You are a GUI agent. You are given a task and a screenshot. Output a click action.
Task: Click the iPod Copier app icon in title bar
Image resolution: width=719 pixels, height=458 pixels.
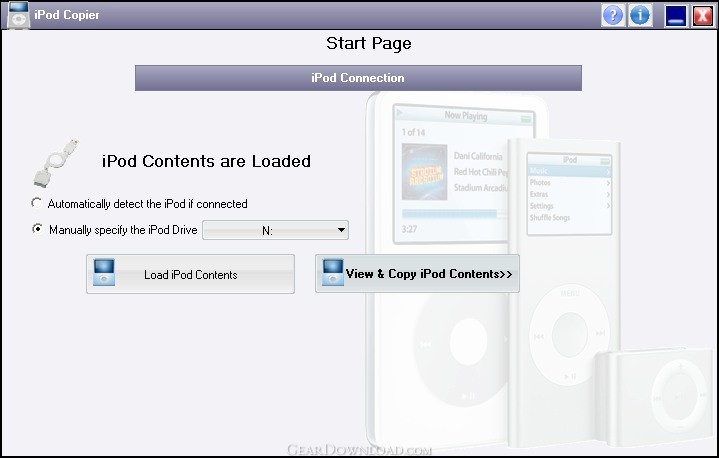pyautogui.click(x=18, y=15)
